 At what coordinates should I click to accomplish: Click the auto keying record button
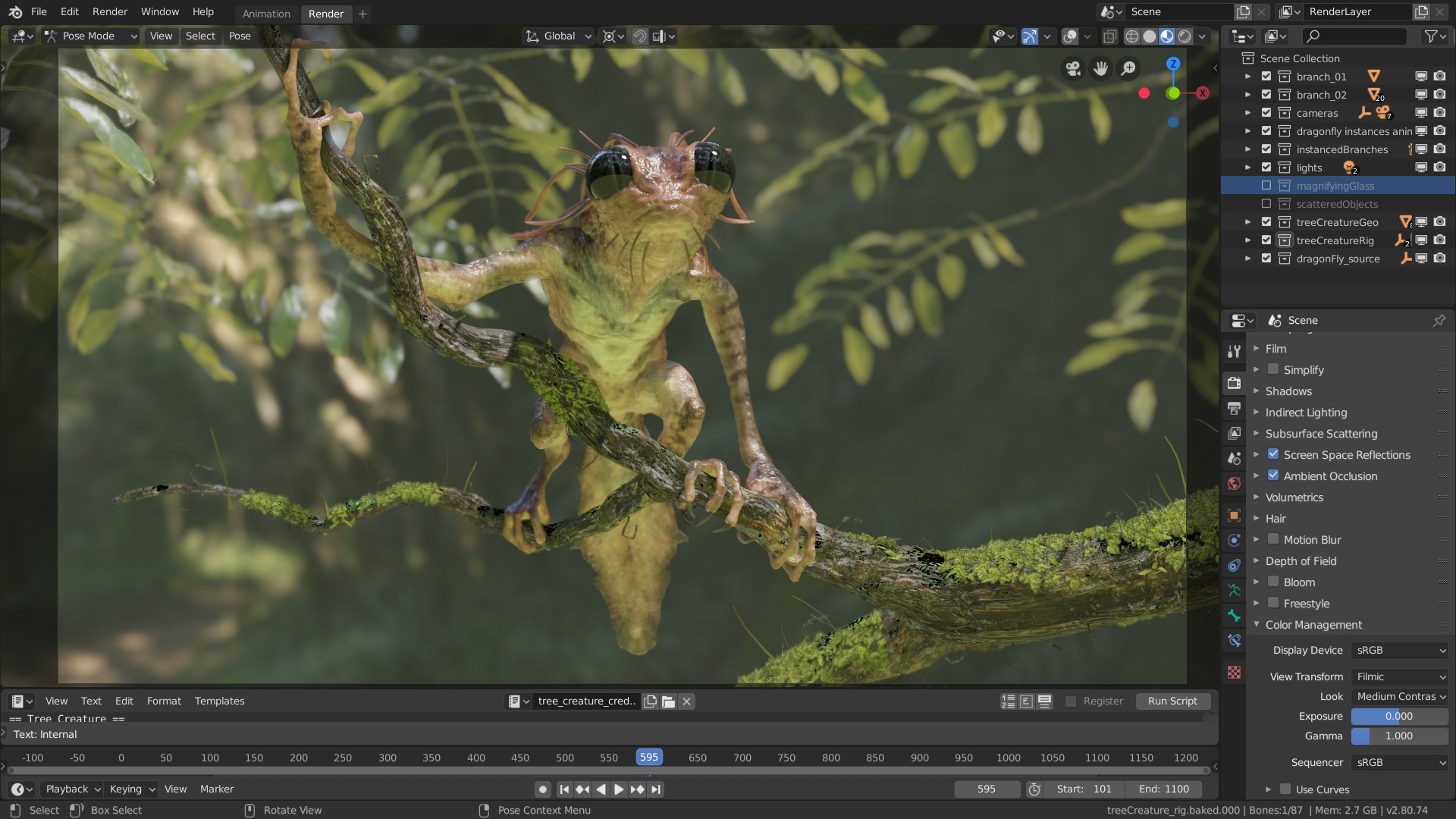click(x=542, y=789)
